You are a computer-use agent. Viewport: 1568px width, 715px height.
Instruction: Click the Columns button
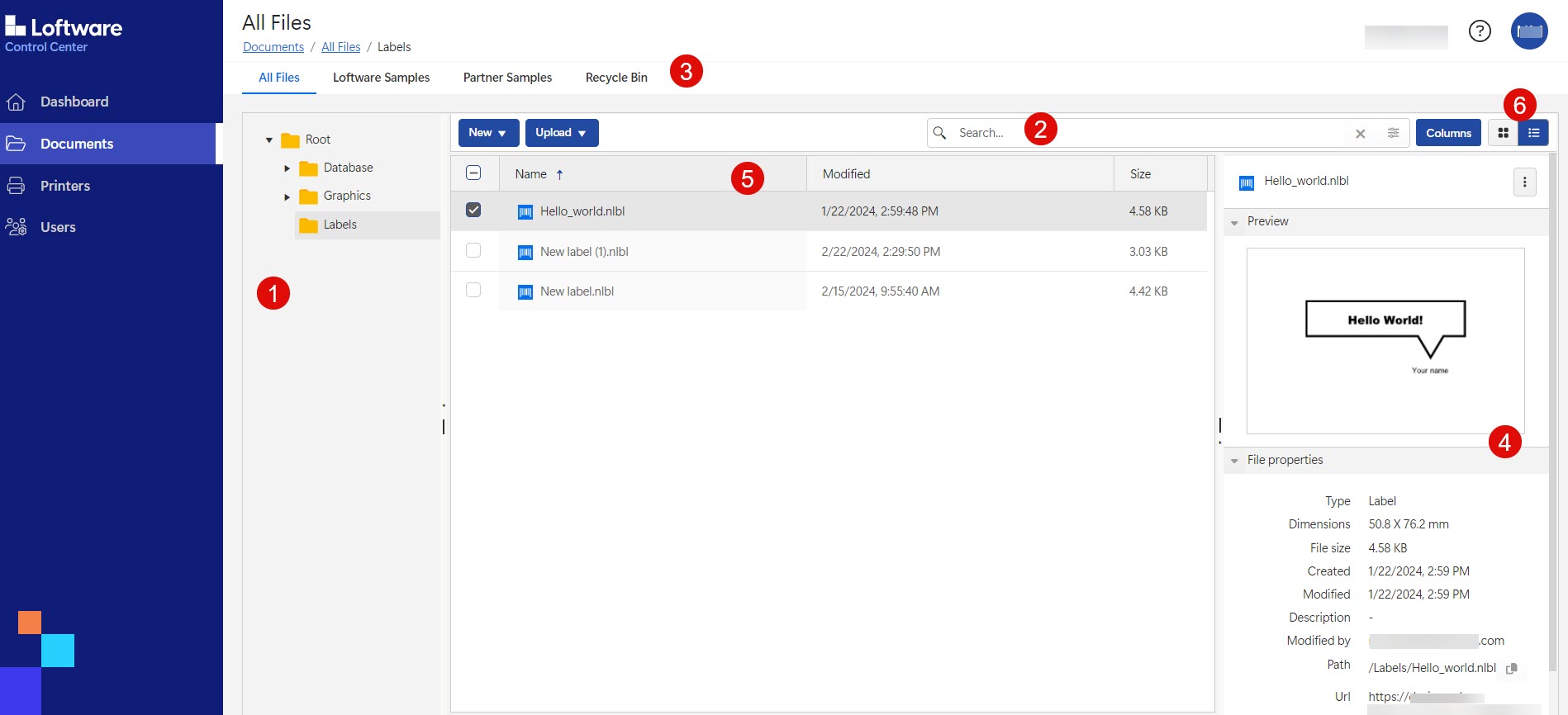[1448, 133]
